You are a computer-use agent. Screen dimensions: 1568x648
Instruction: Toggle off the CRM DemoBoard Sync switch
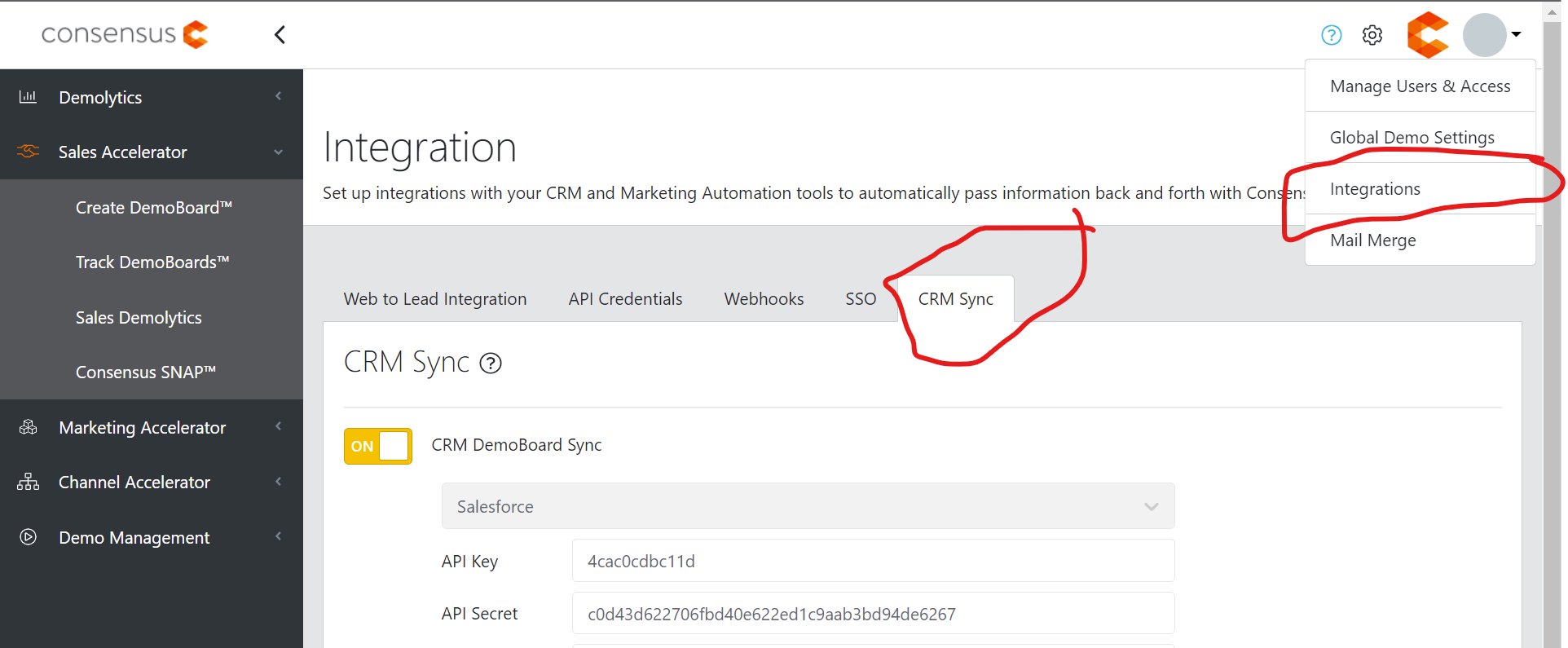tap(378, 446)
